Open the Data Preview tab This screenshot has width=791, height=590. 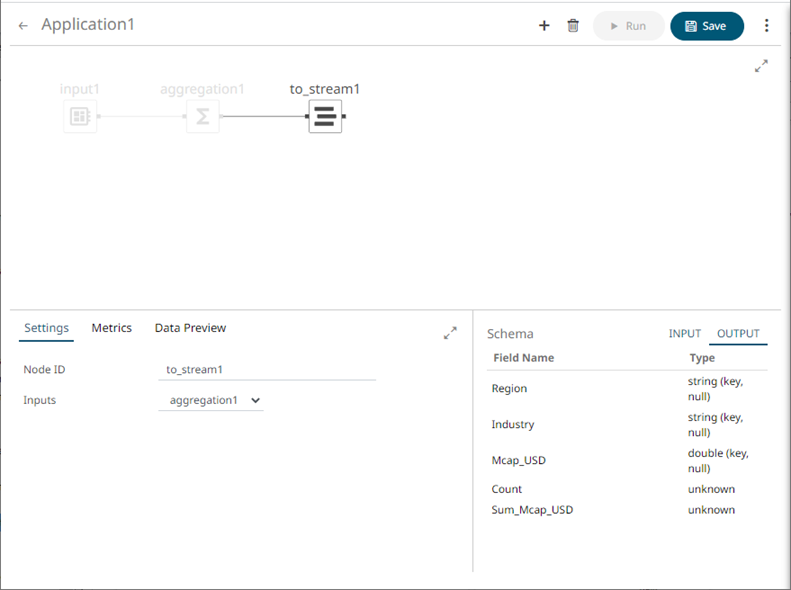click(x=190, y=328)
